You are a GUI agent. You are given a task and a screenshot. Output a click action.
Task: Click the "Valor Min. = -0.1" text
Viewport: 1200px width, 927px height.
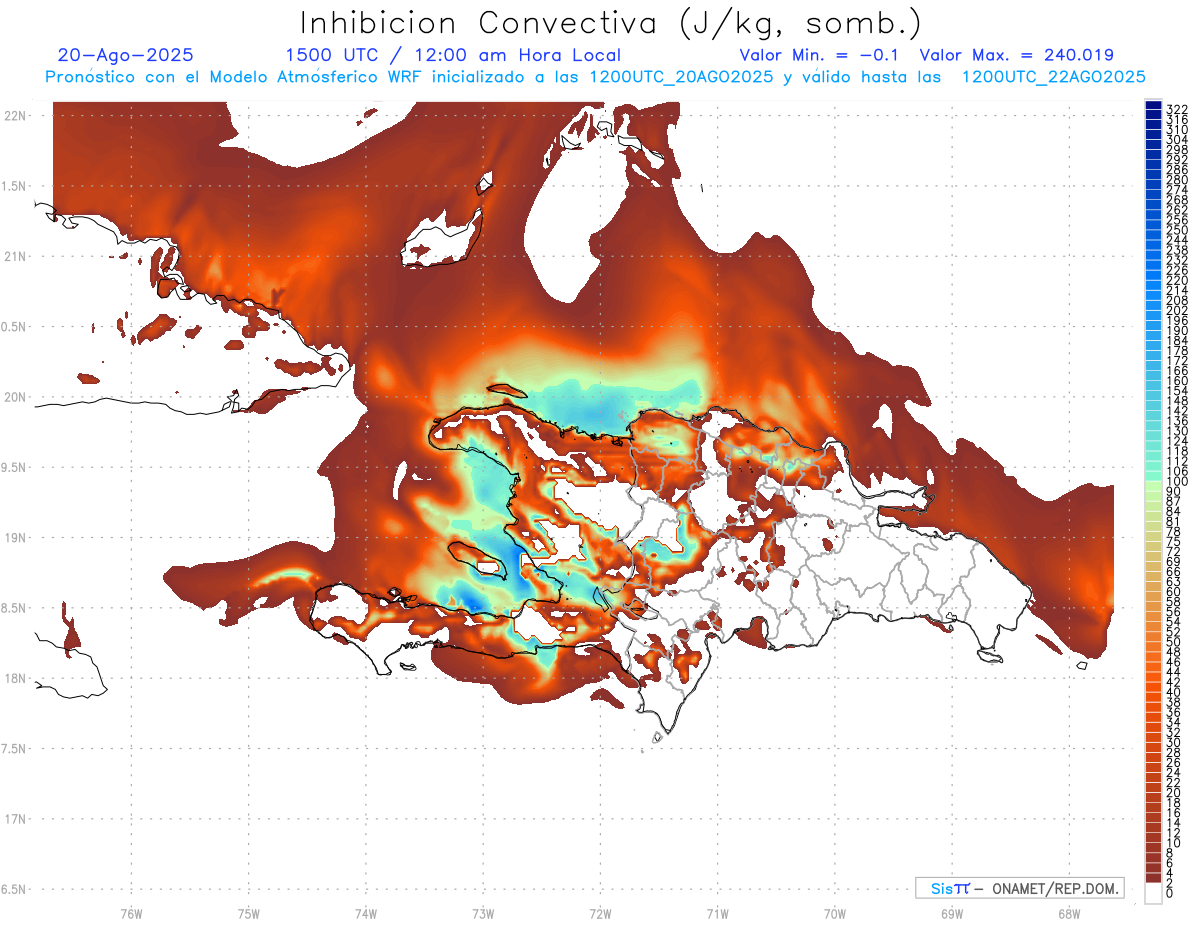click(820, 55)
